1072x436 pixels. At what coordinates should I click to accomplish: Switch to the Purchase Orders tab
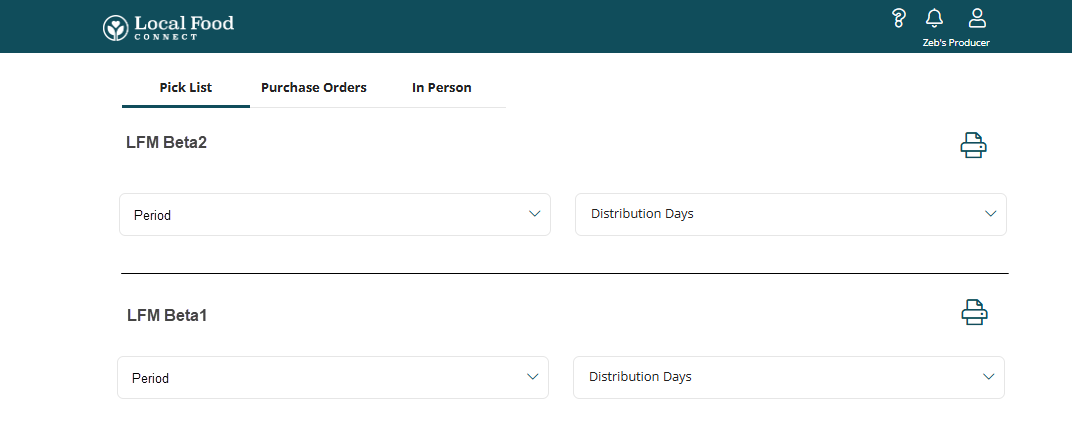tap(314, 88)
